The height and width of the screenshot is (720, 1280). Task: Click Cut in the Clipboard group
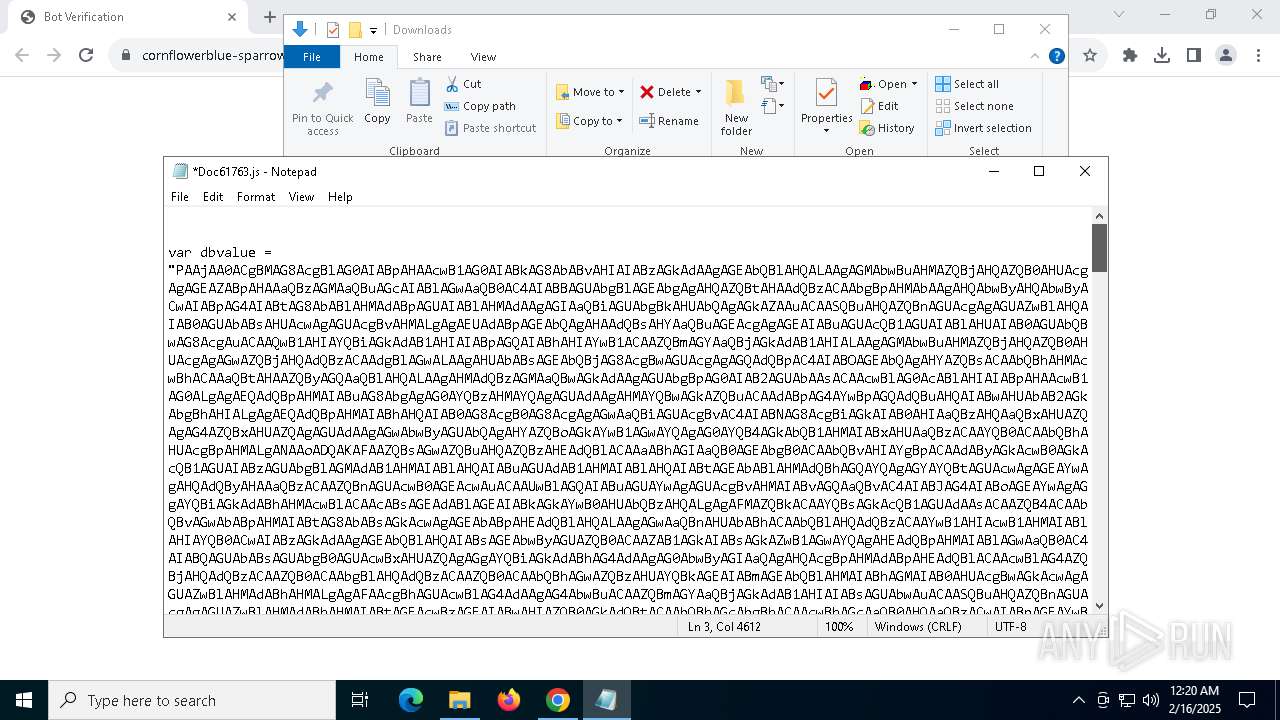click(x=463, y=84)
